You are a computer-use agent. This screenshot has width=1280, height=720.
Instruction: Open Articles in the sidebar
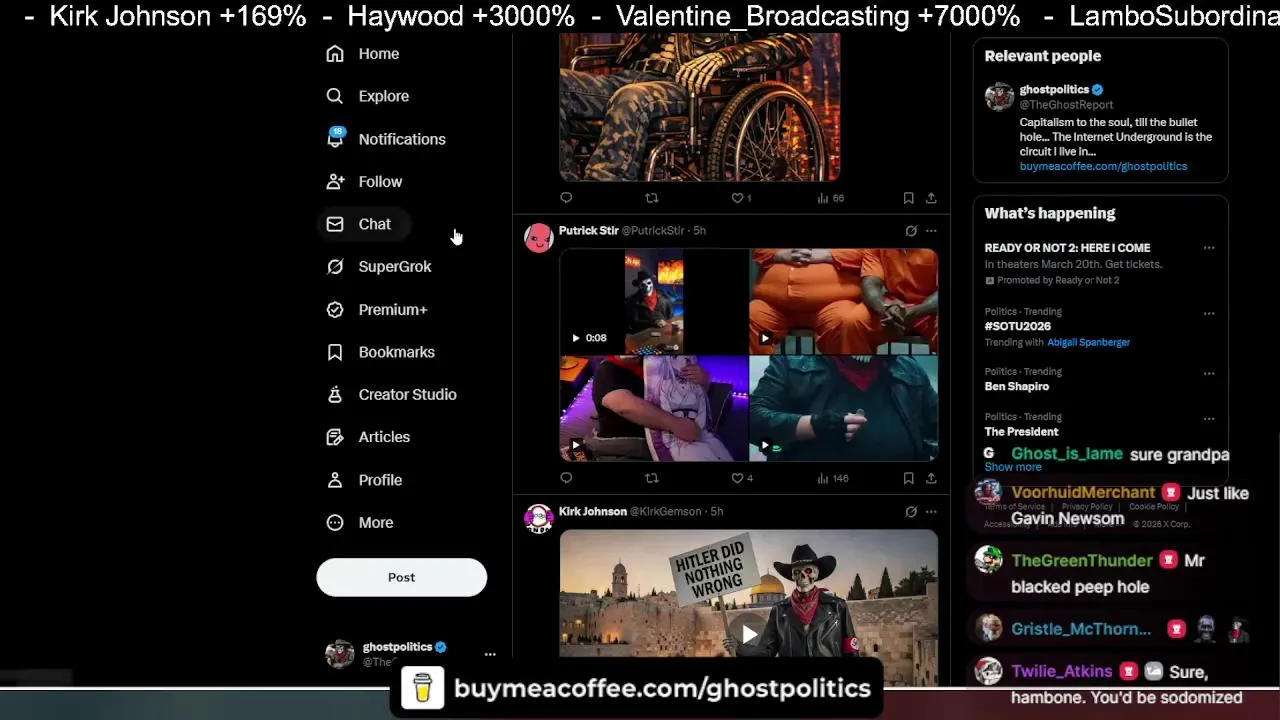368,437
